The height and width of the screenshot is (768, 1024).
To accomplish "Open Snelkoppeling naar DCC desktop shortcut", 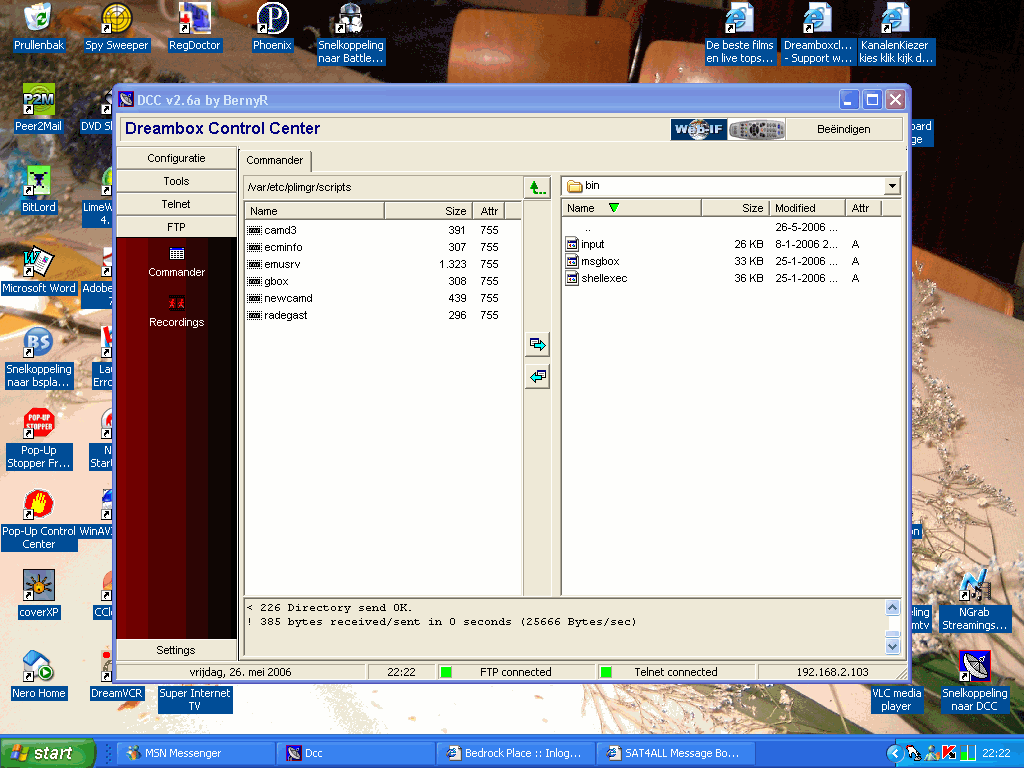I will click(x=974, y=682).
